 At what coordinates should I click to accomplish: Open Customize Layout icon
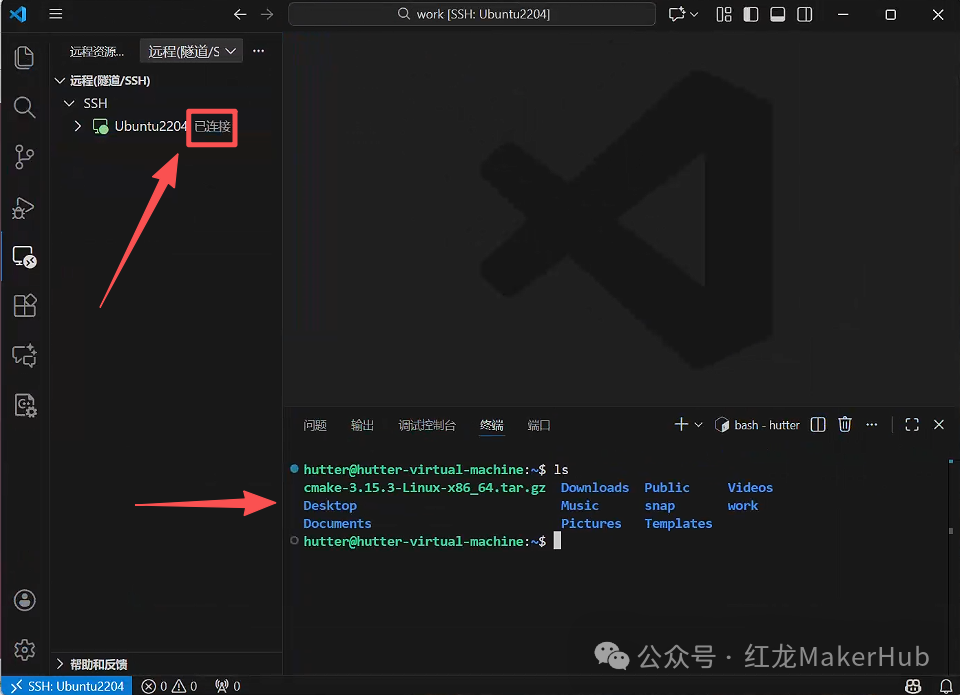click(x=724, y=14)
